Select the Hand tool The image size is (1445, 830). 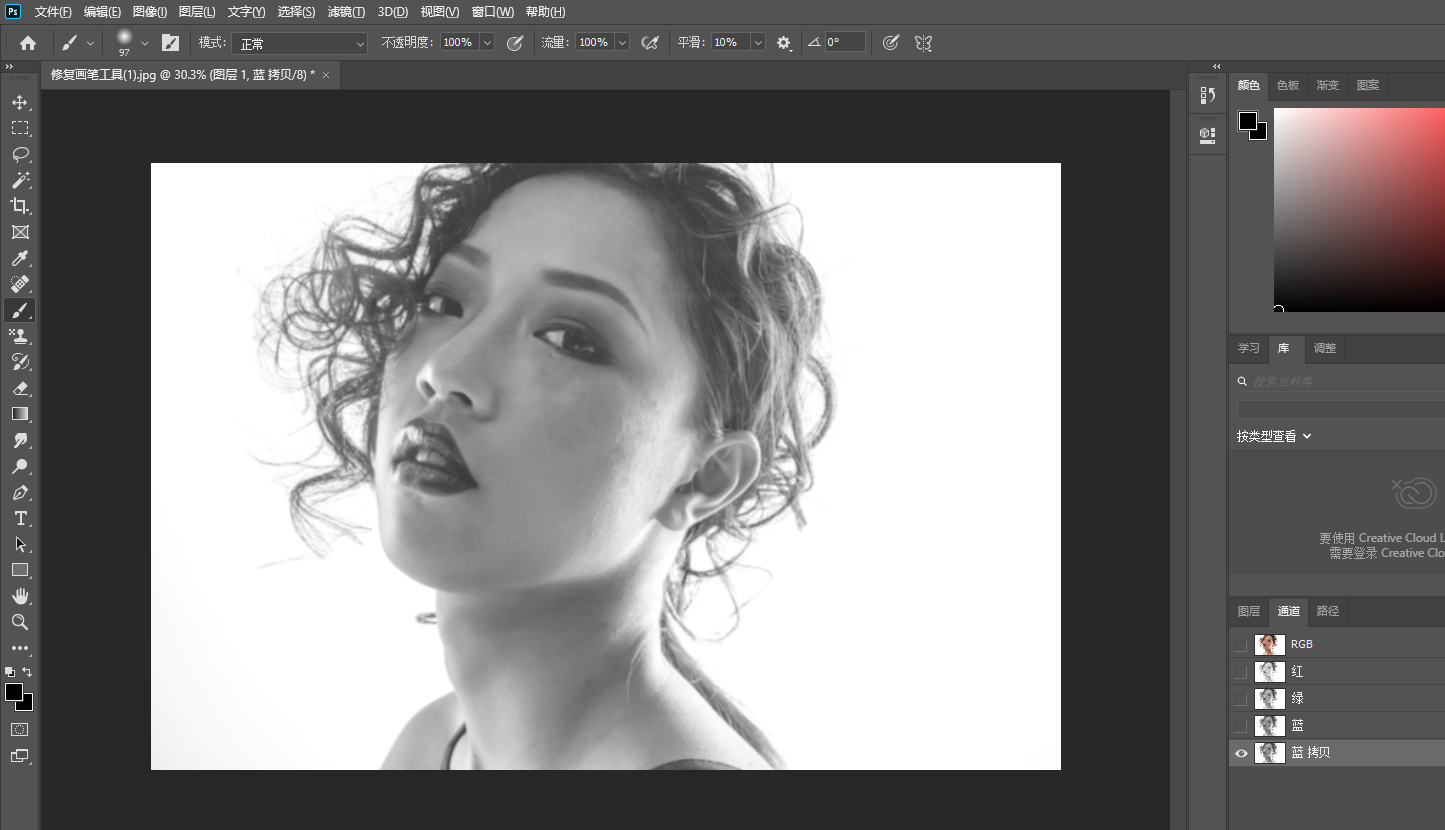tap(20, 596)
